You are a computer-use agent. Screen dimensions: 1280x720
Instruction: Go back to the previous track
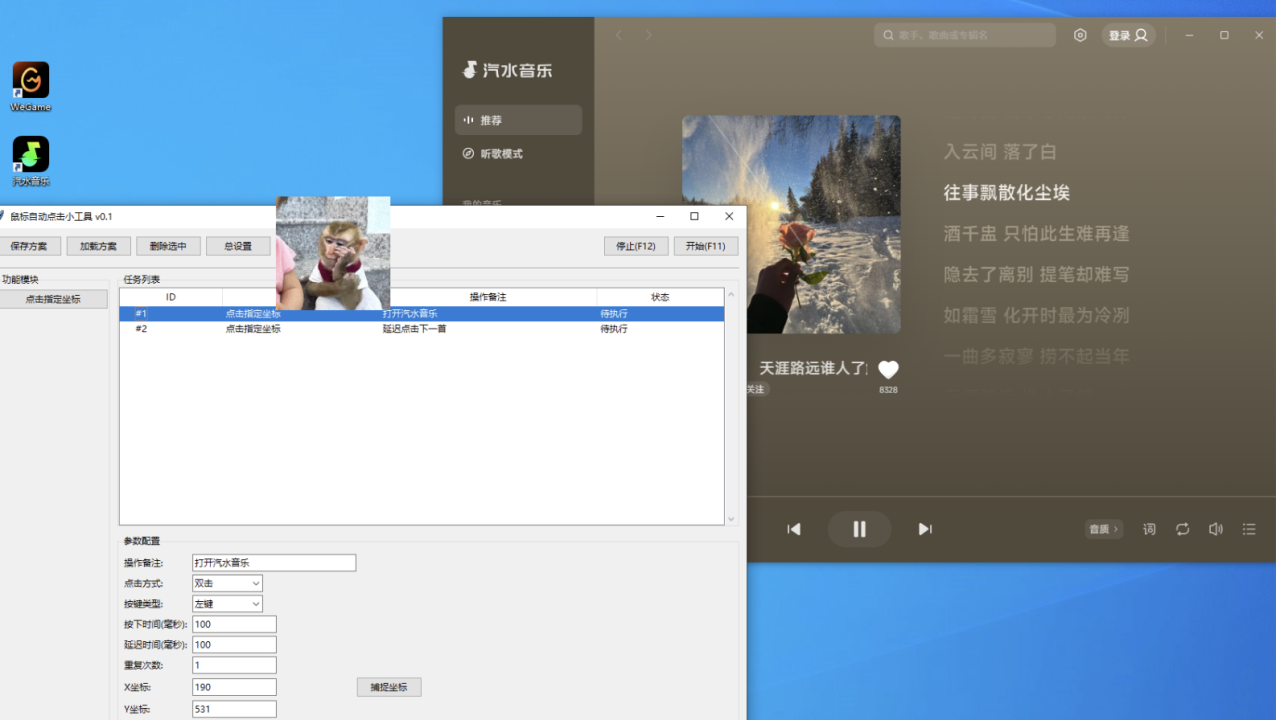tap(794, 529)
